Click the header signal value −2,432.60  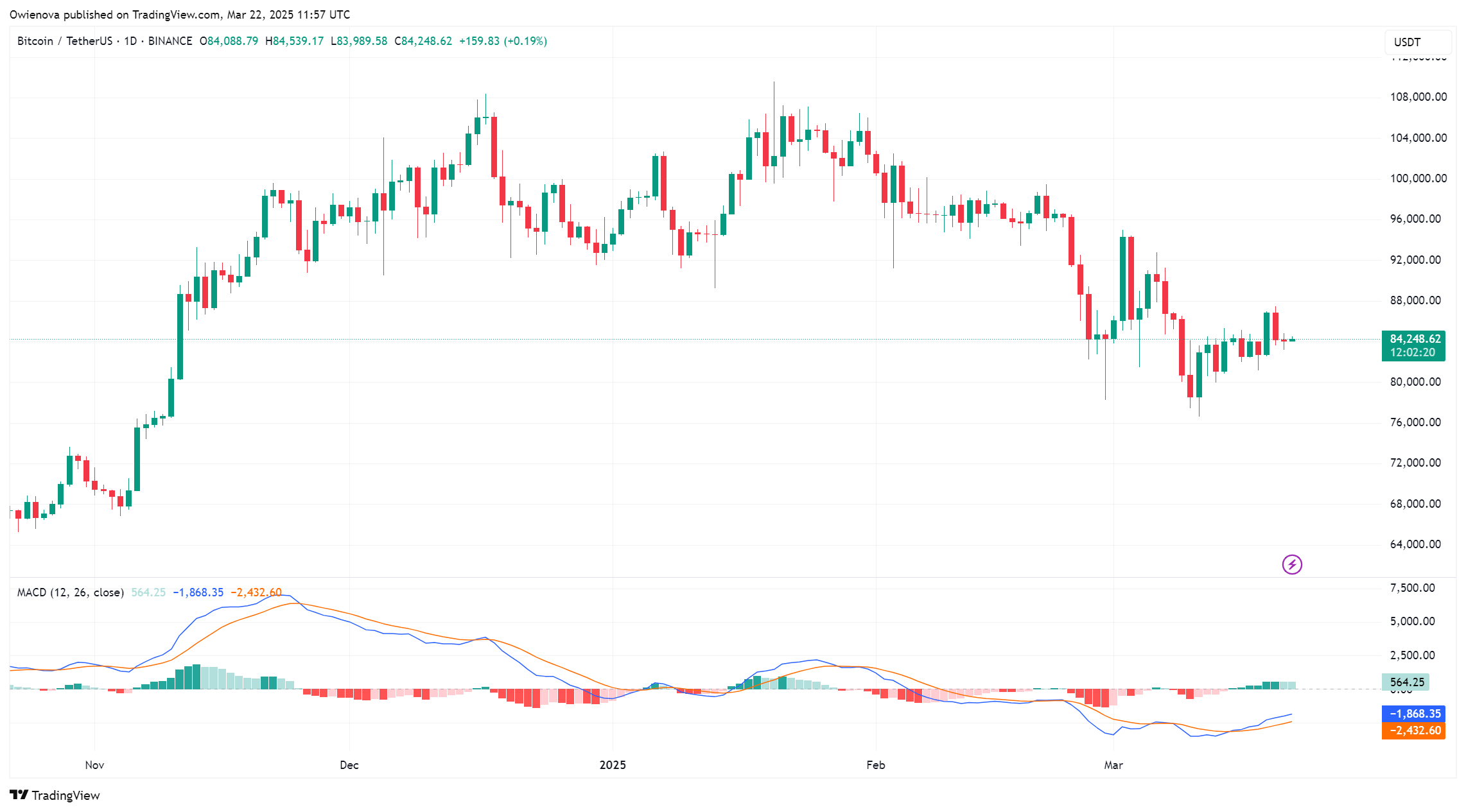[256, 592]
